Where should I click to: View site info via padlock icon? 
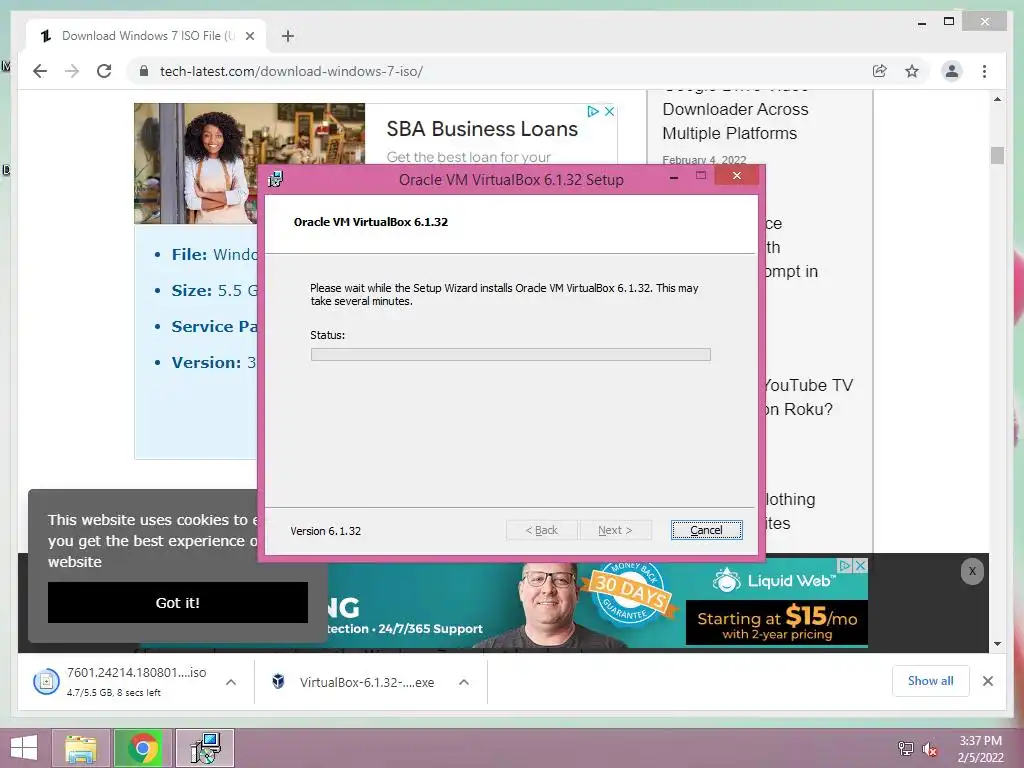click(x=144, y=71)
